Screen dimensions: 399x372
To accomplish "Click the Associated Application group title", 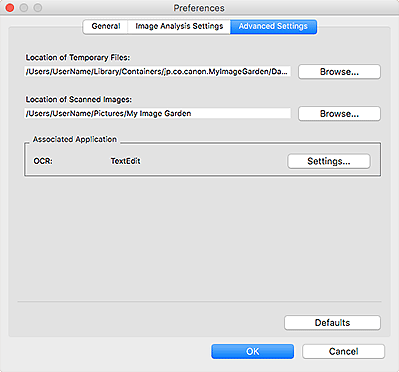I will tap(75, 139).
